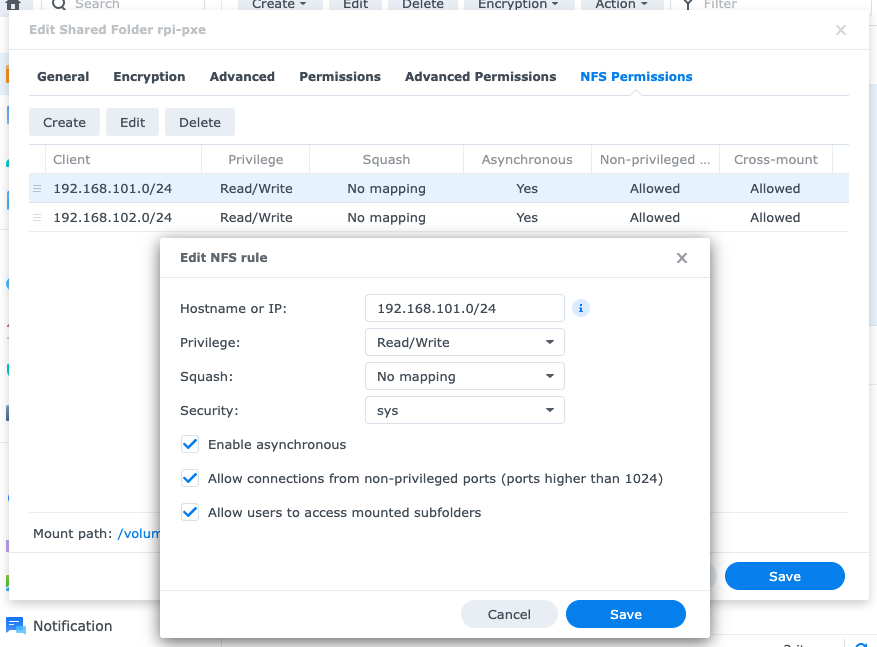The image size is (877, 647).
Task: Go to the General tab
Action: click(63, 76)
